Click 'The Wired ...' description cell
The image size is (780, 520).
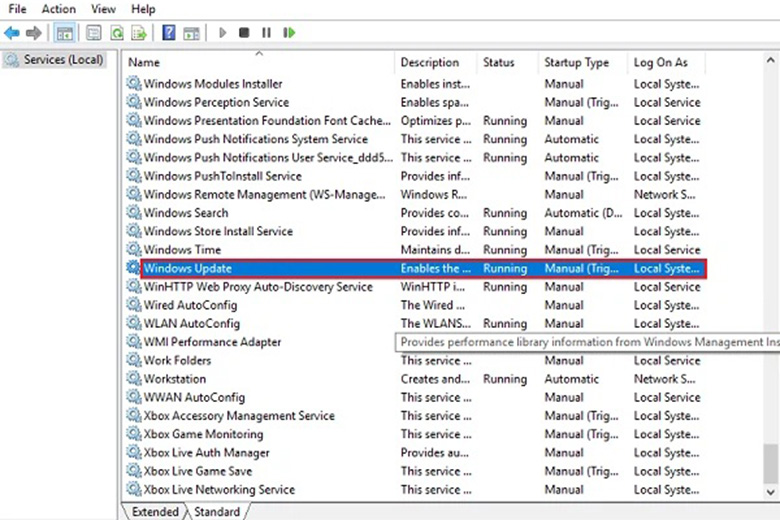[433, 305]
